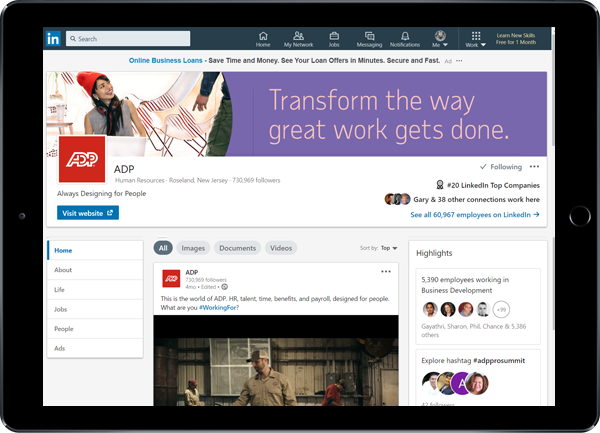Viewport: 600px width, 433px height.
Task: Click the ADP logo on the post
Action: pyautogui.click(x=171, y=278)
